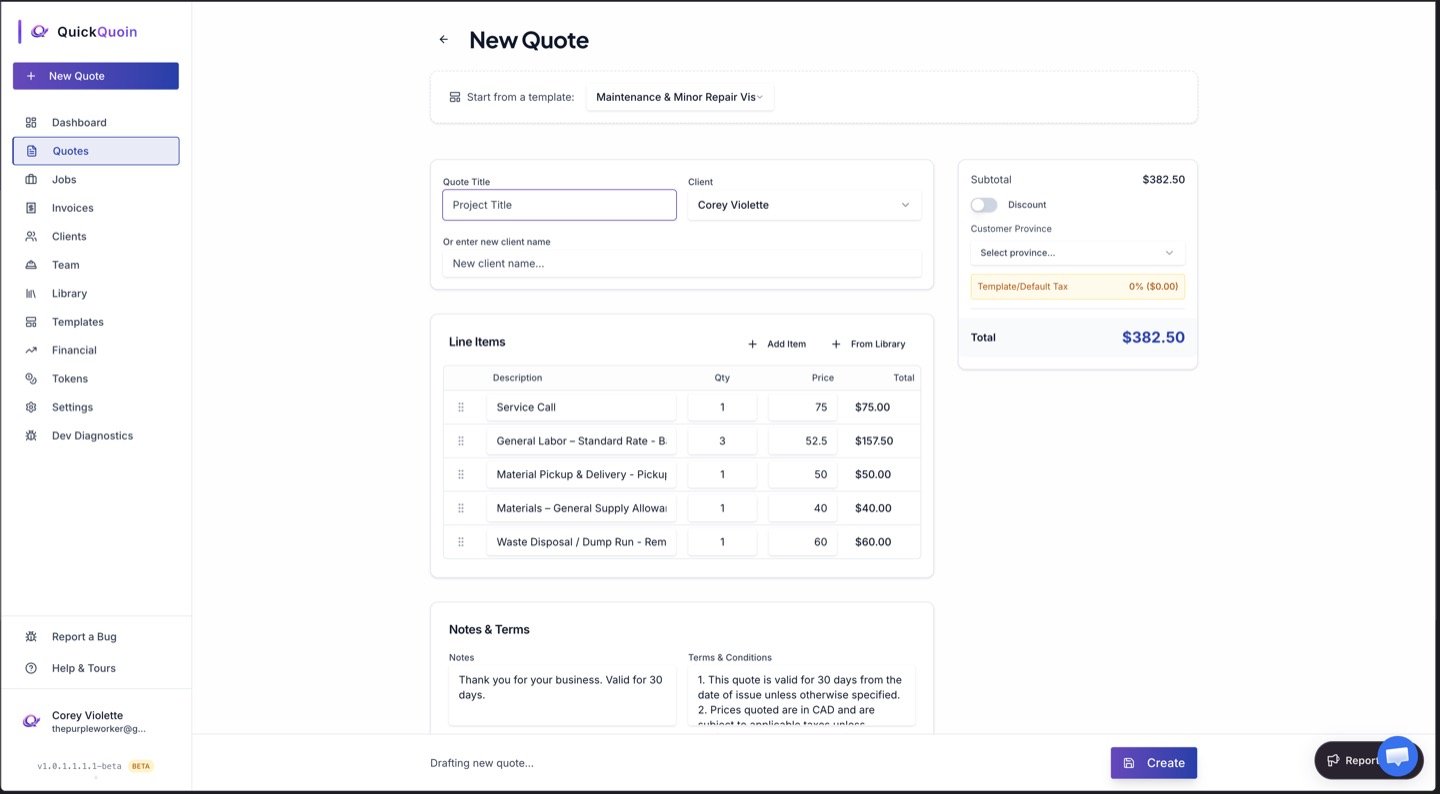Click the Notes text area
Viewport: 1440px width, 794px height.
pos(562,696)
